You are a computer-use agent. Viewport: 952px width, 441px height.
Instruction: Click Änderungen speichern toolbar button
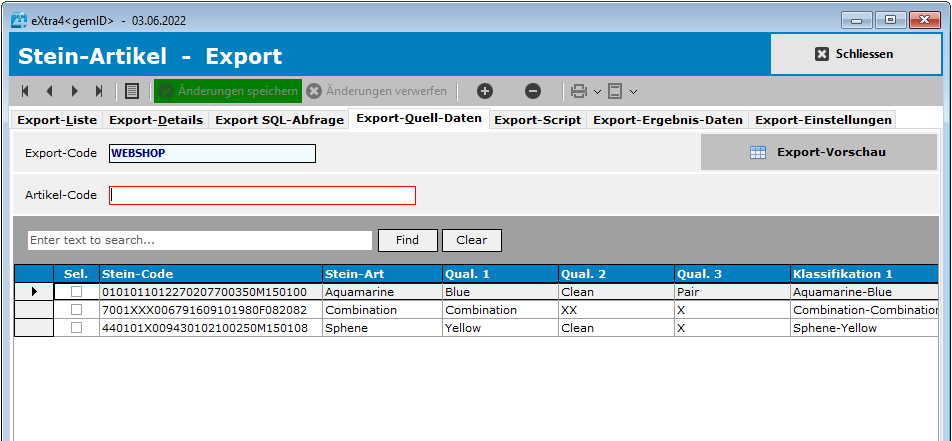click(228, 91)
